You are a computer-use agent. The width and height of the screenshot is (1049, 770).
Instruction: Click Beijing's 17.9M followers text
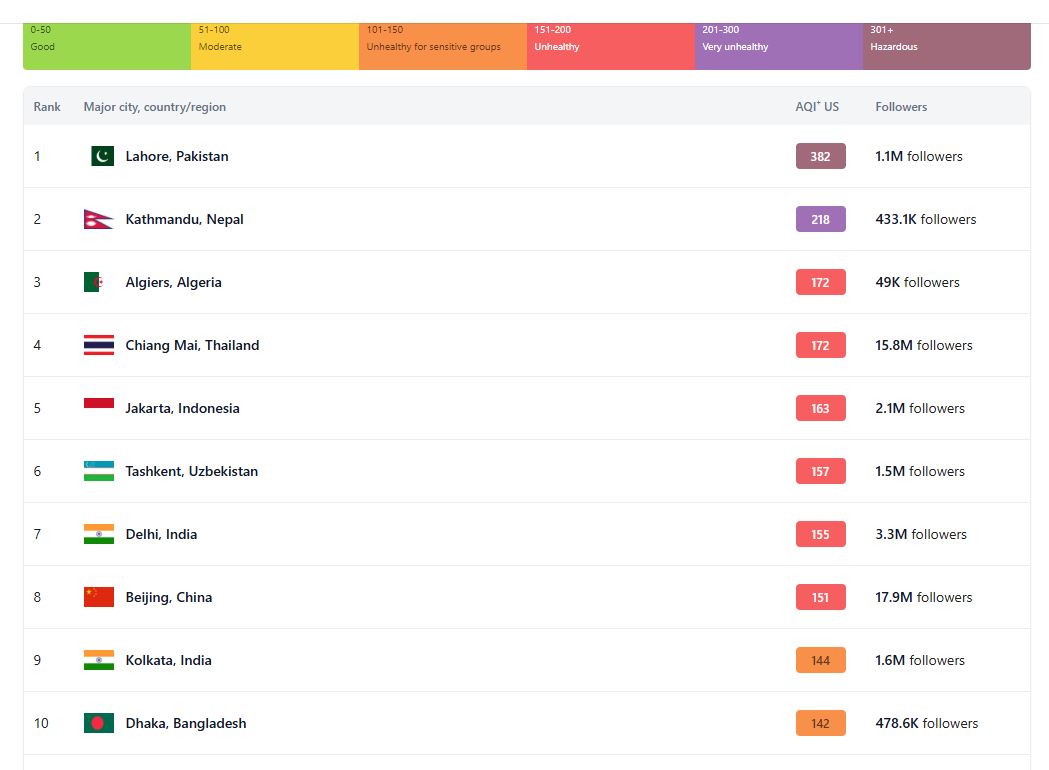[x=923, y=597]
